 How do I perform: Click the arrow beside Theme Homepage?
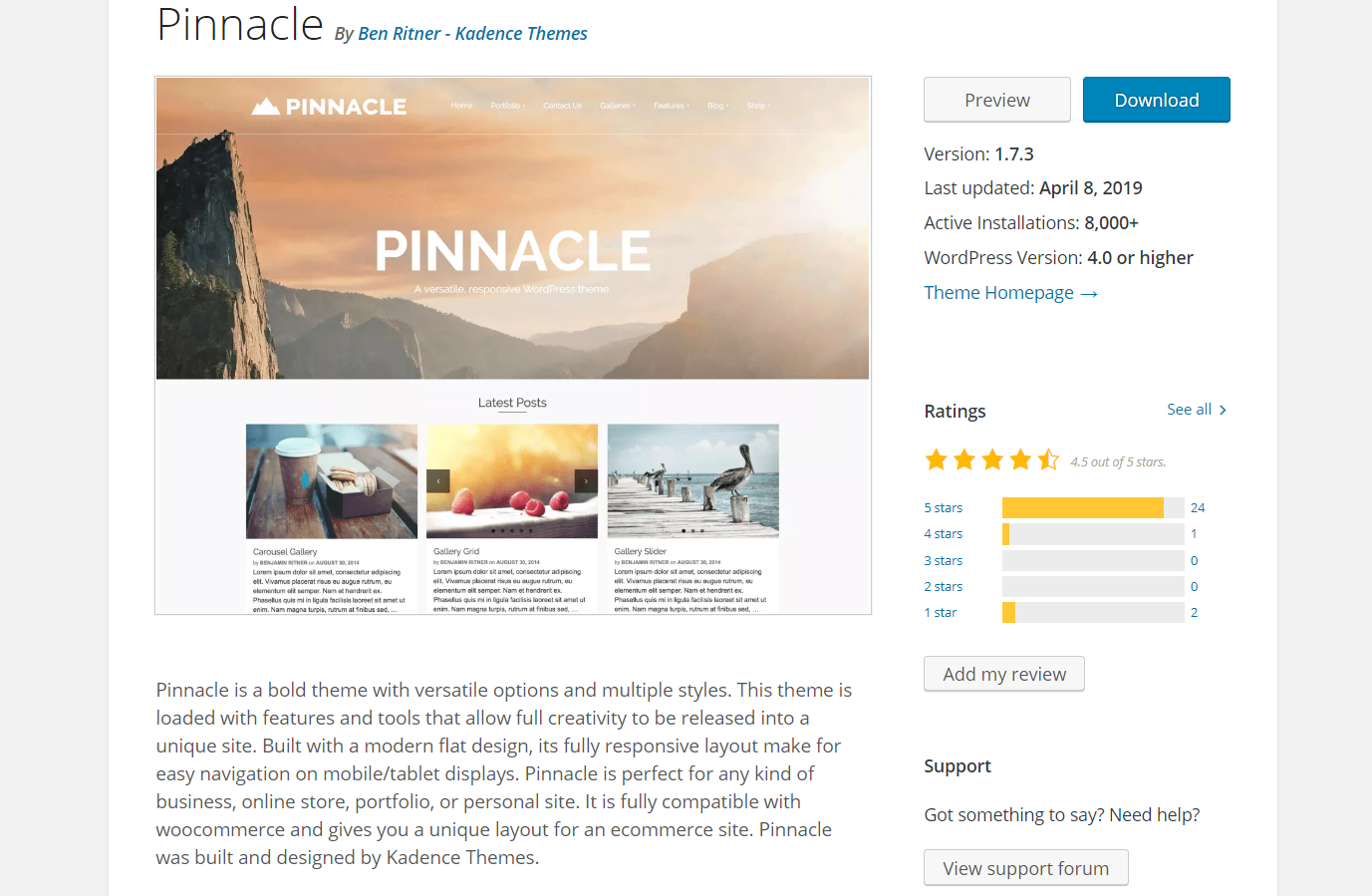coord(1088,292)
